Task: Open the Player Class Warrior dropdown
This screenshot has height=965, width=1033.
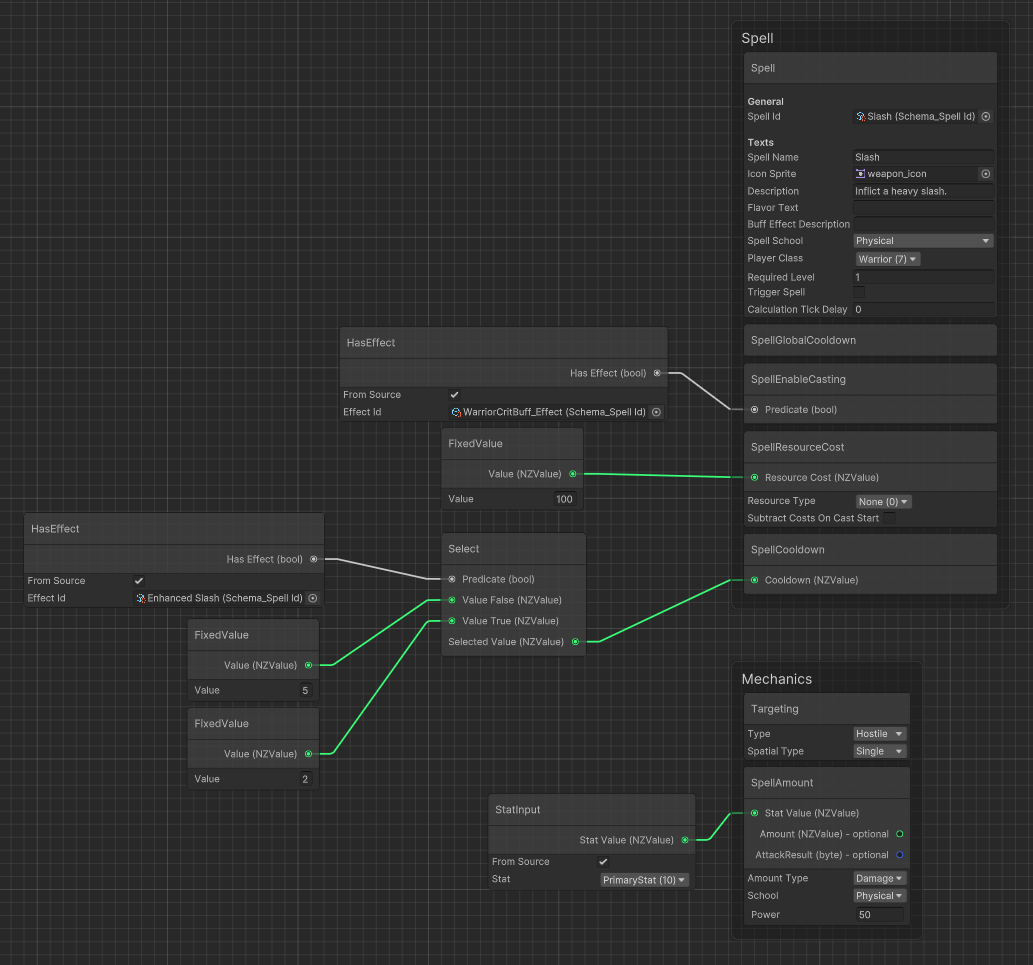Action: click(887, 258)
